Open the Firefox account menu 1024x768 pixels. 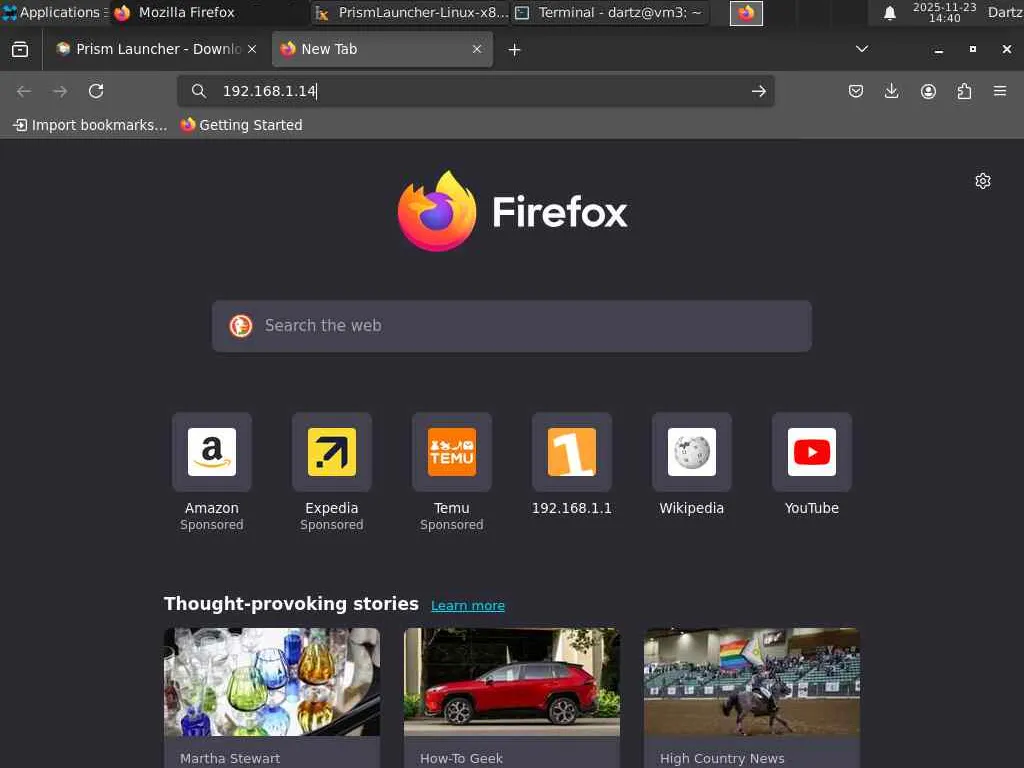click(x=928, y=91)
